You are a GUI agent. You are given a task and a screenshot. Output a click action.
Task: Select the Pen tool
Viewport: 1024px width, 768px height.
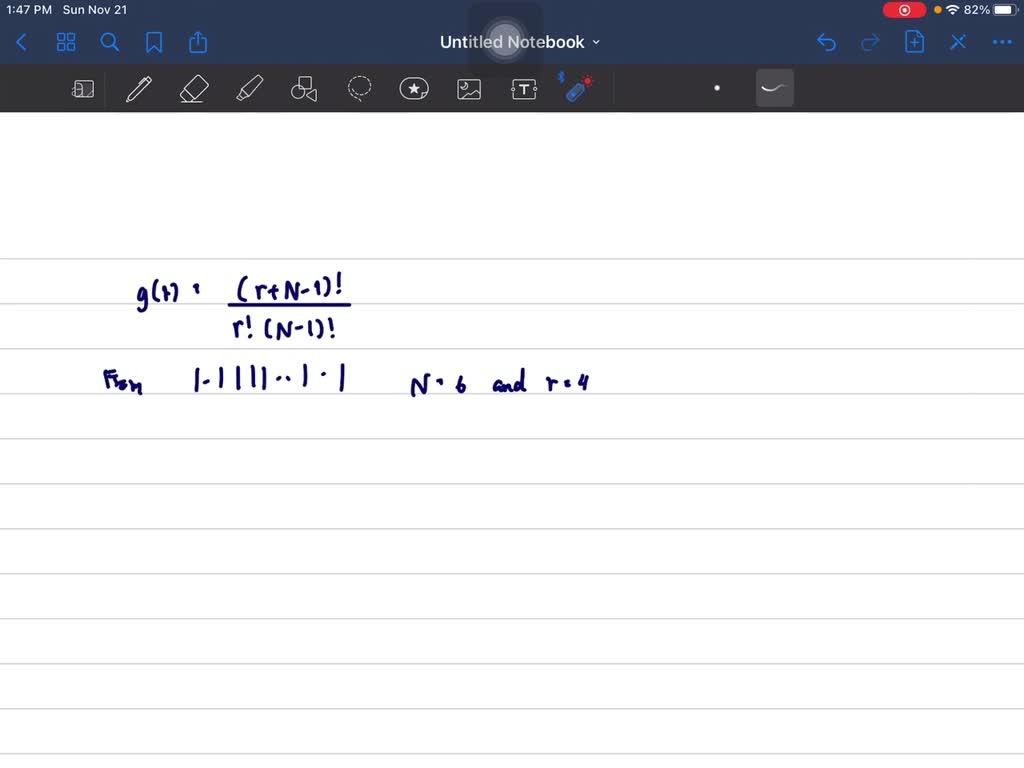[138, 88]
